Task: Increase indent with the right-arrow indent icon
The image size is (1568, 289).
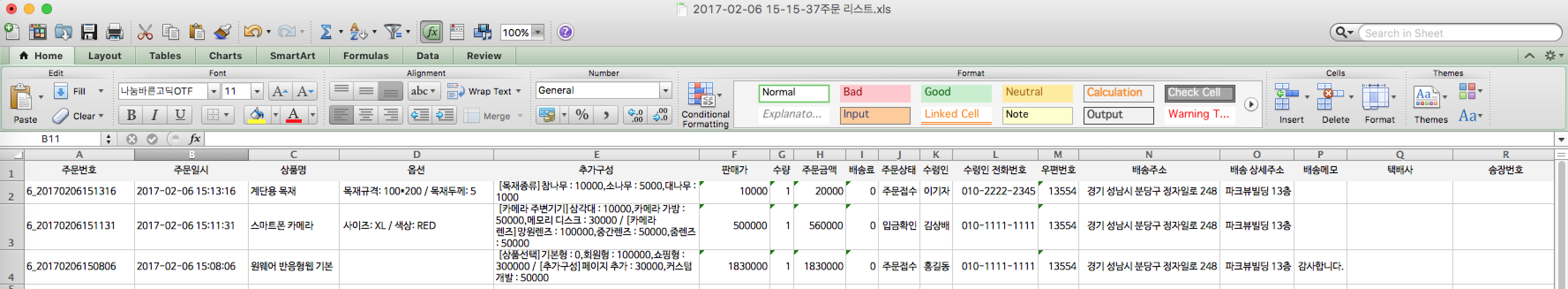Action: pos(445,114)
